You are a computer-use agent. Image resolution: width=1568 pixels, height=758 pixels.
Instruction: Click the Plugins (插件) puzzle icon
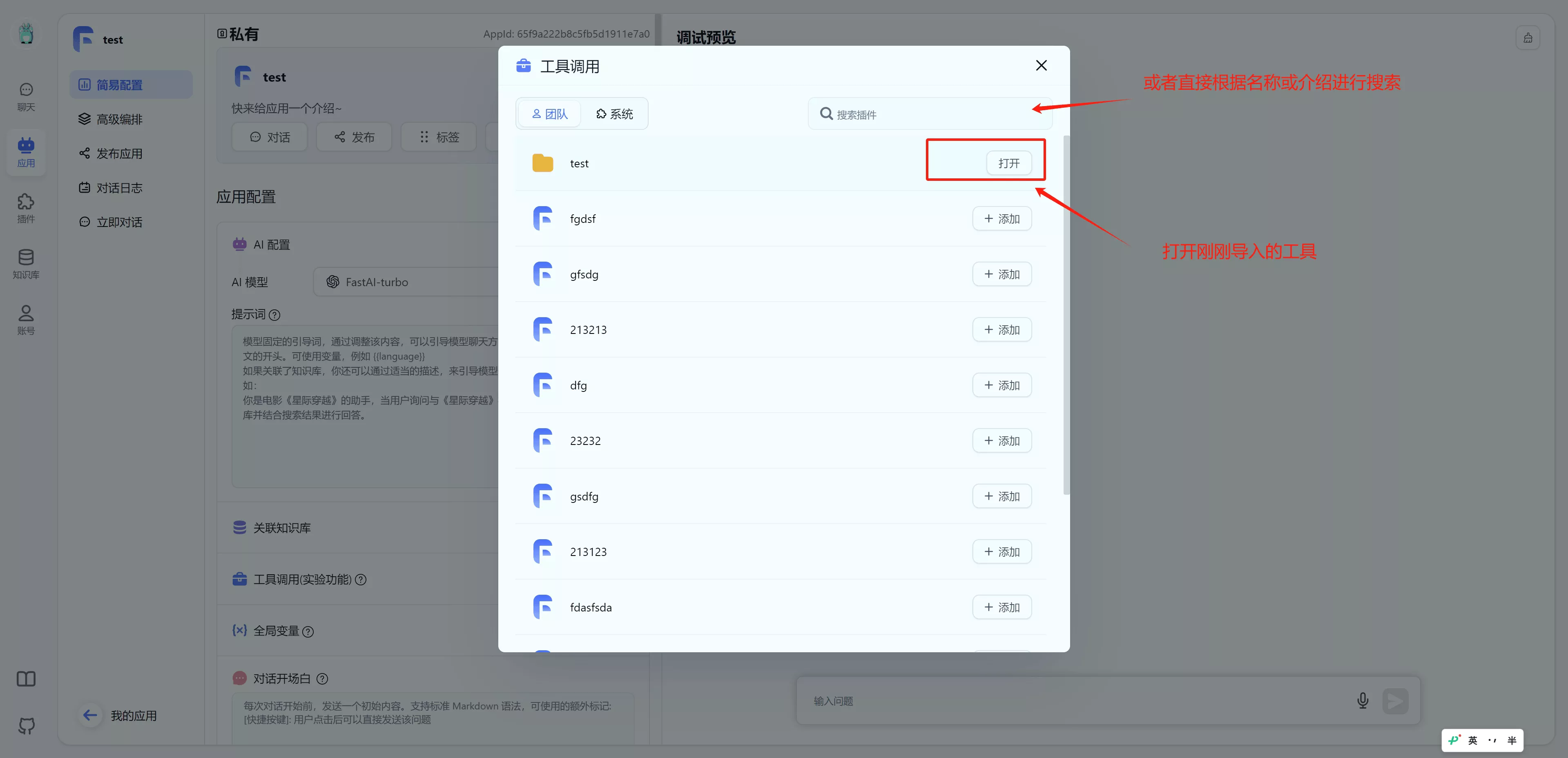pyautogui.click(x=26, y=208)
